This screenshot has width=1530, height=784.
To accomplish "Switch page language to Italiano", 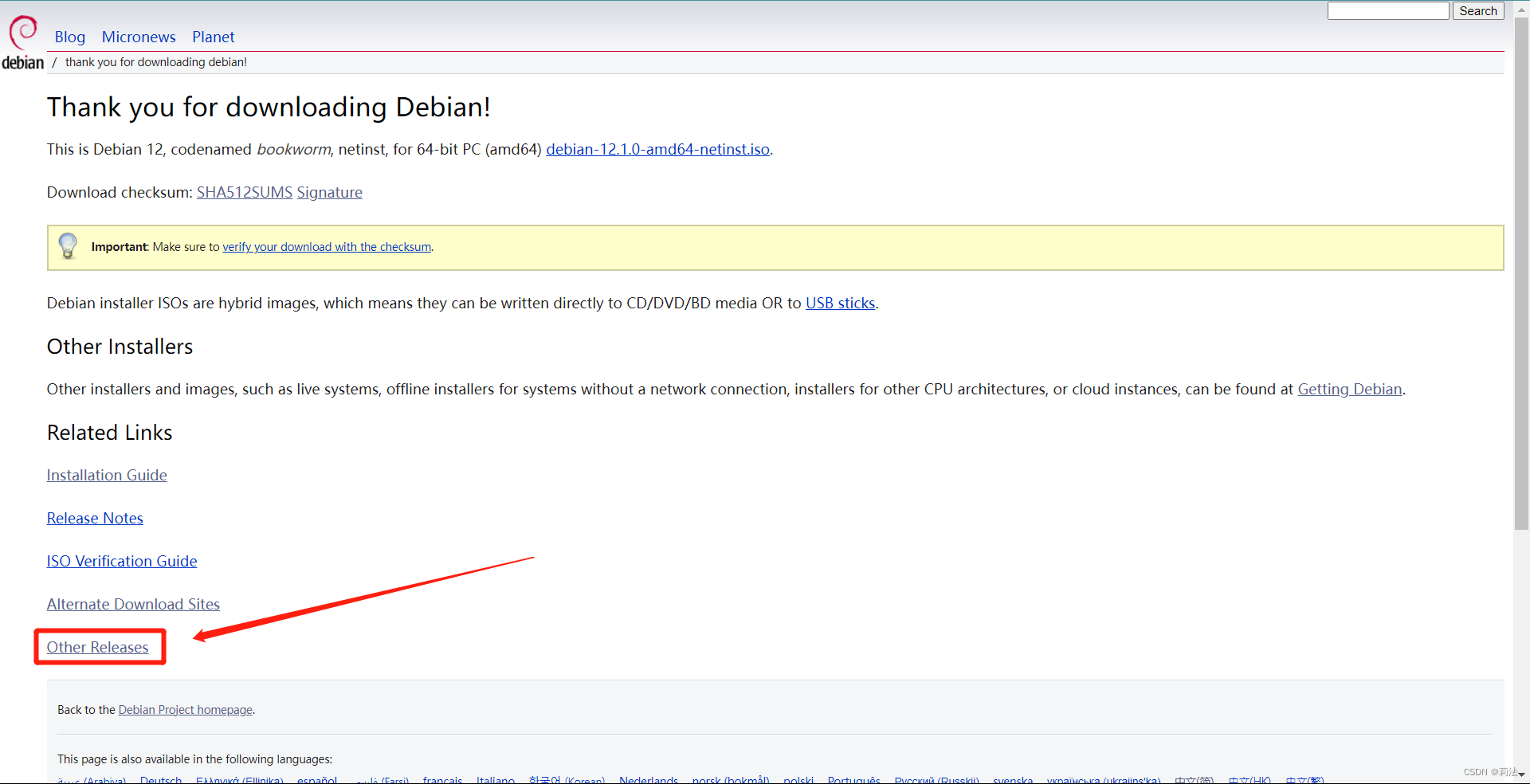I will coord(496,780).
